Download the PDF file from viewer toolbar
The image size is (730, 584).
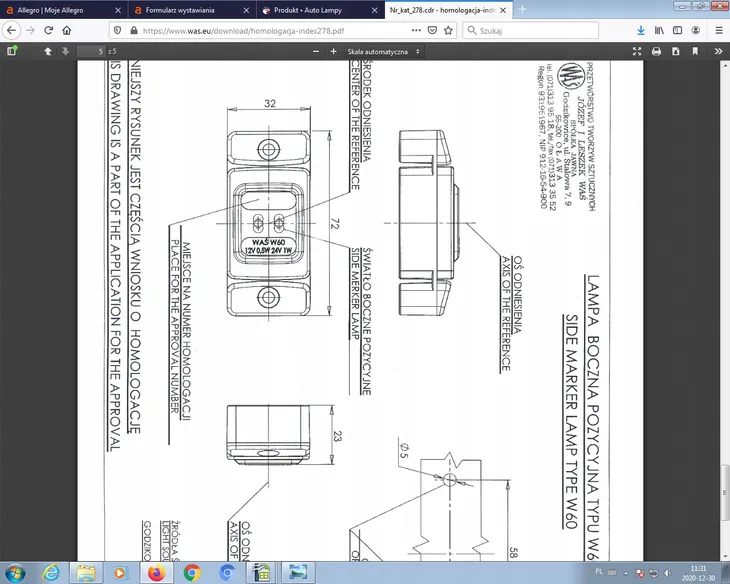coord(676,51)
